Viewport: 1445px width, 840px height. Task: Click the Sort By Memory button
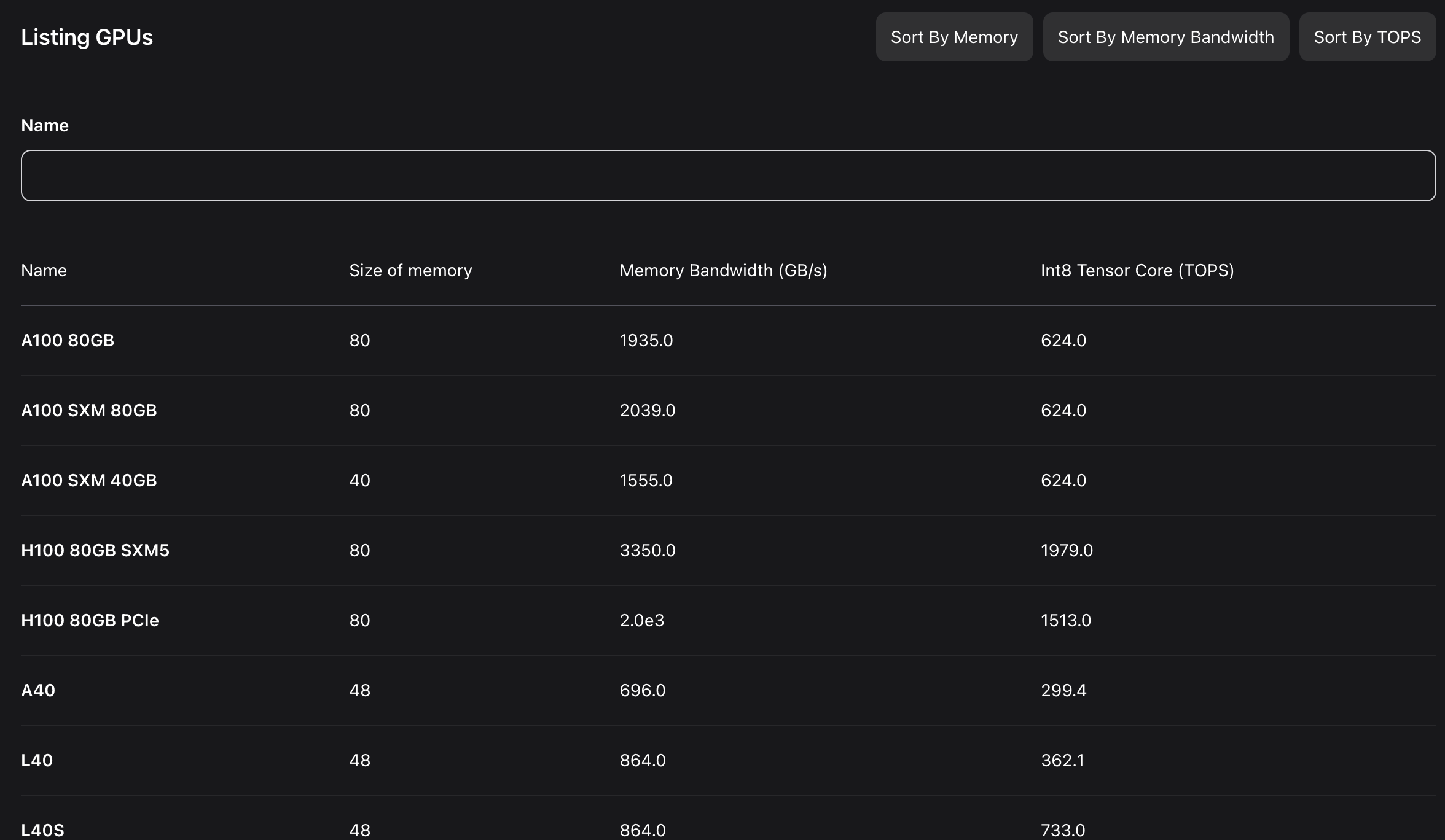954,37
